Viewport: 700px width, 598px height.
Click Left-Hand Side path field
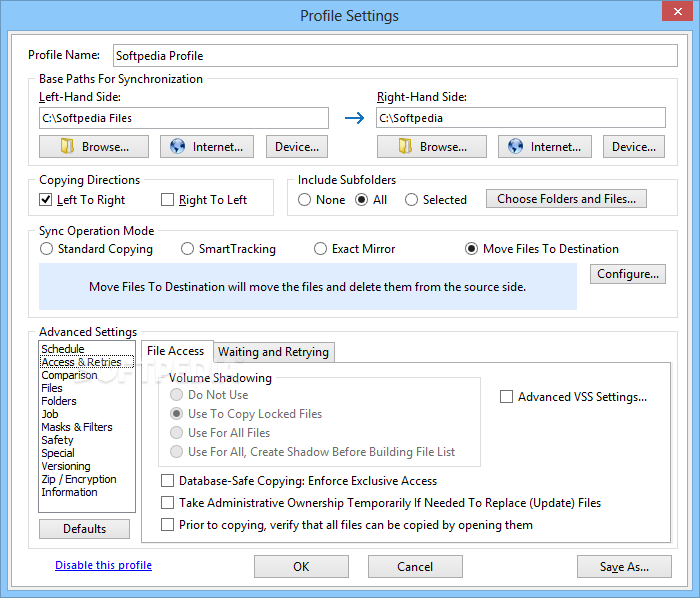pyautogui.click(x=184, y=118)
